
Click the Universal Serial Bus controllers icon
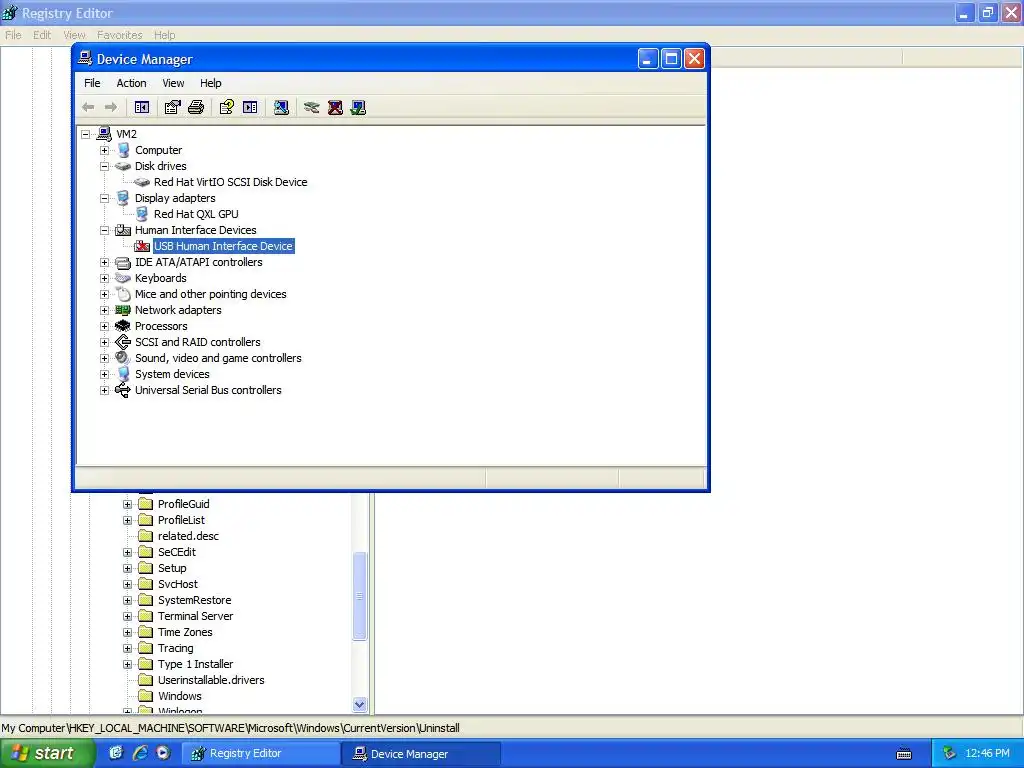pyautogui.click(x=123, y=390)
